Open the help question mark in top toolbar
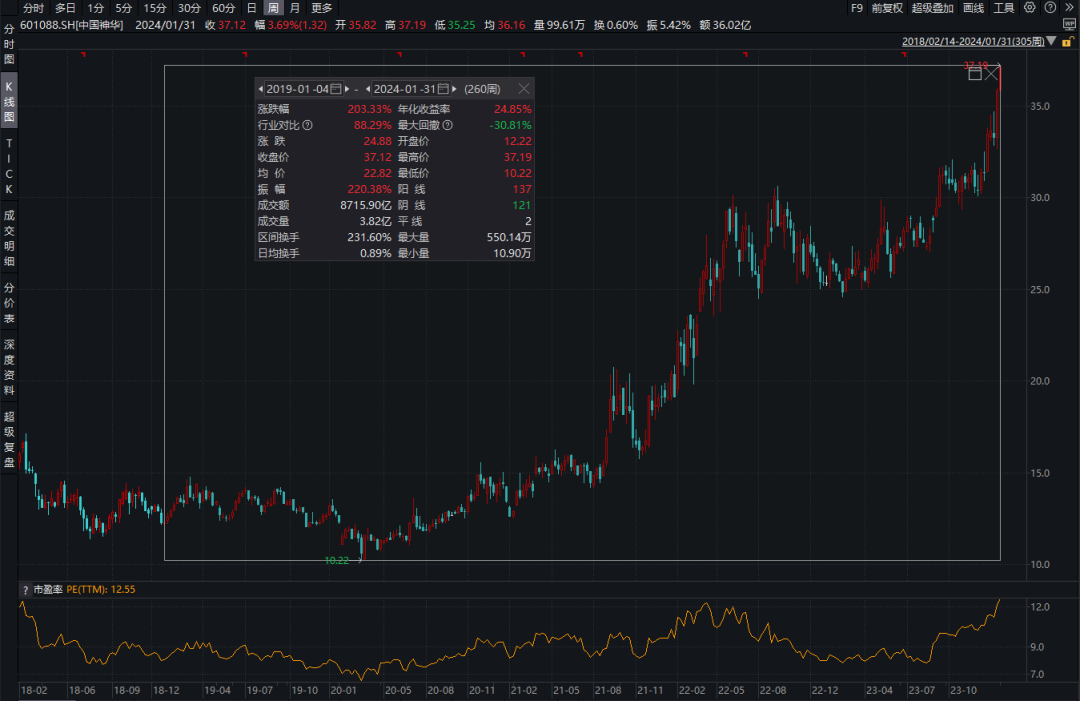Image resolution: width=1080 pixels, height=701 pixels. 1050,8
